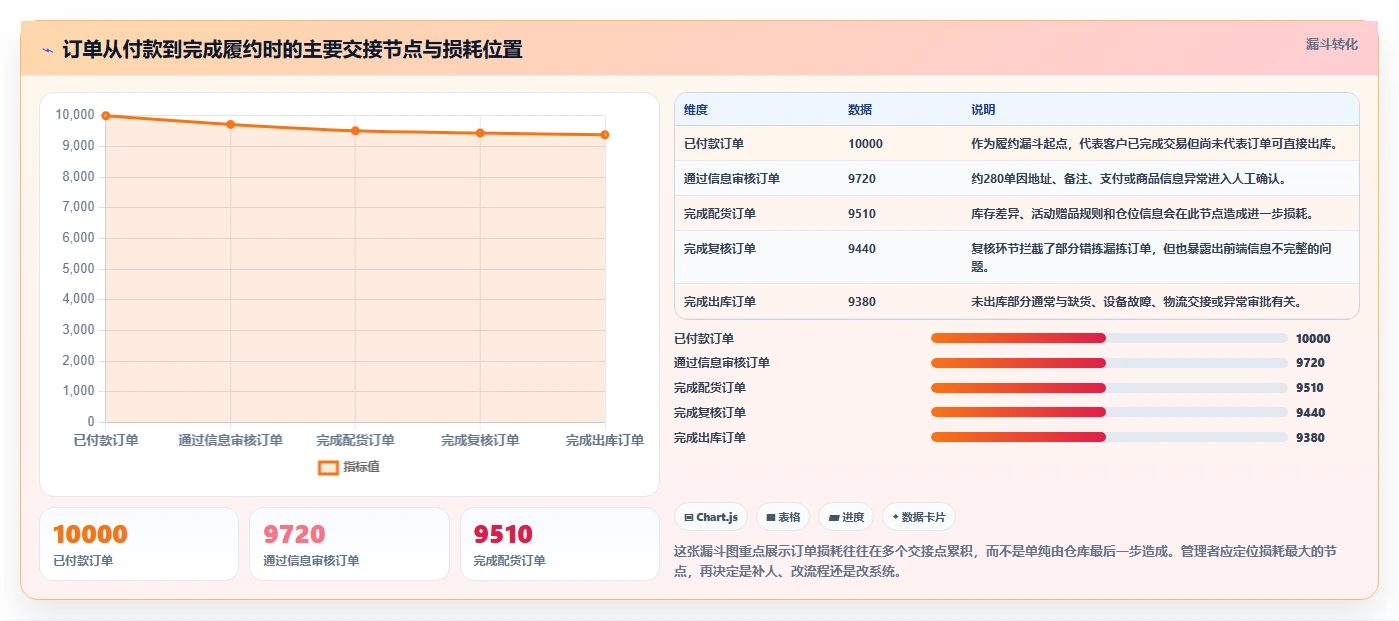The width and height of the screenshot is (1399, 621).
Task: Click the 9510 value in the table
Action: click(x=862, y=214)
